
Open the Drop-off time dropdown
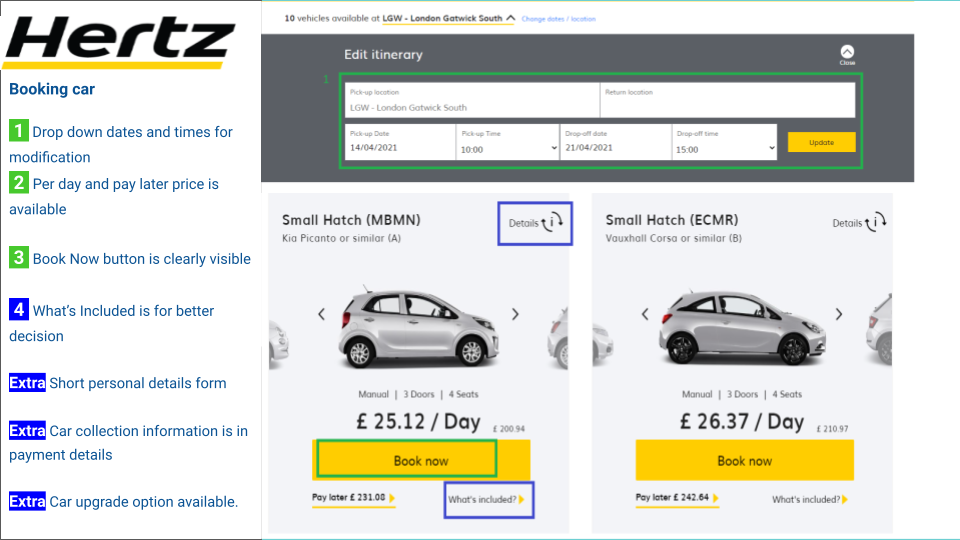pos(724,143)
